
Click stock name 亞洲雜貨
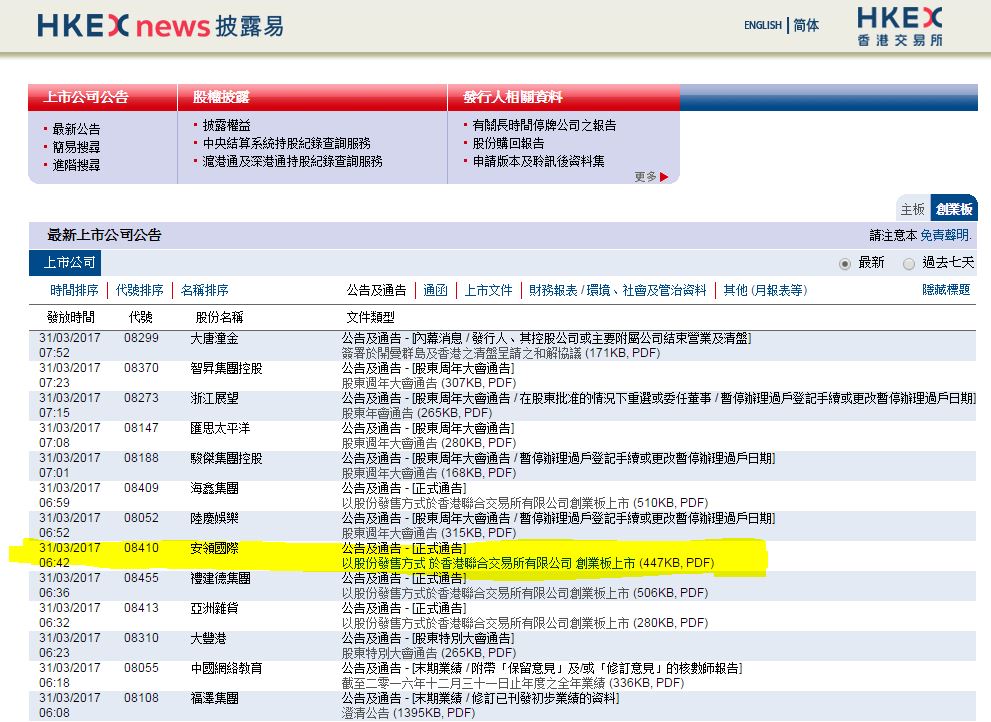coord(214,609)
